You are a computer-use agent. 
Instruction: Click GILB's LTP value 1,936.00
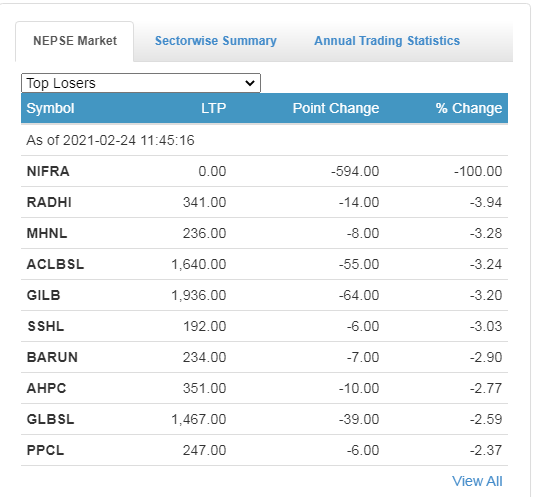pos(199,295)
